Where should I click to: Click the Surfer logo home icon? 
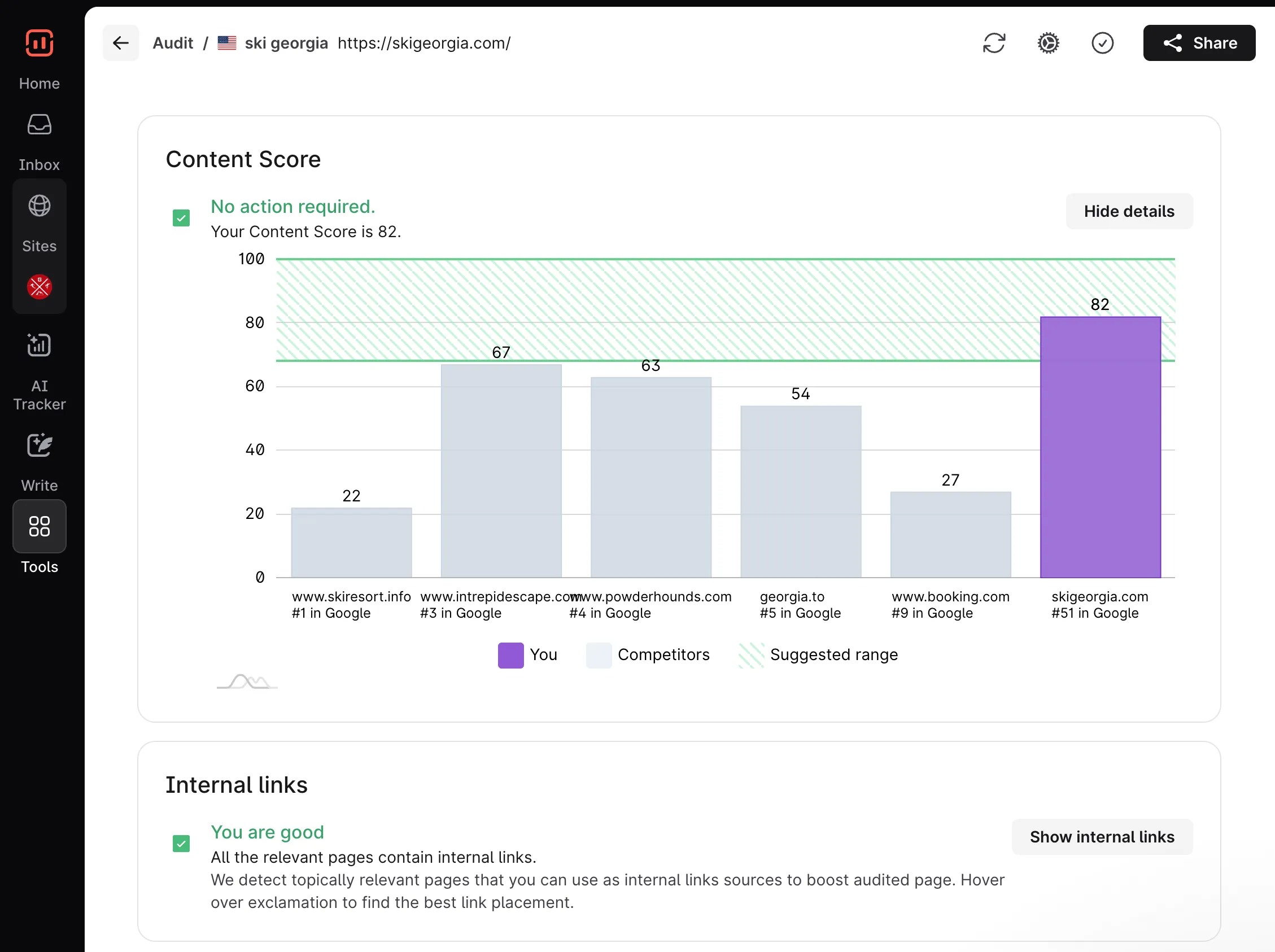pos(39,43)
